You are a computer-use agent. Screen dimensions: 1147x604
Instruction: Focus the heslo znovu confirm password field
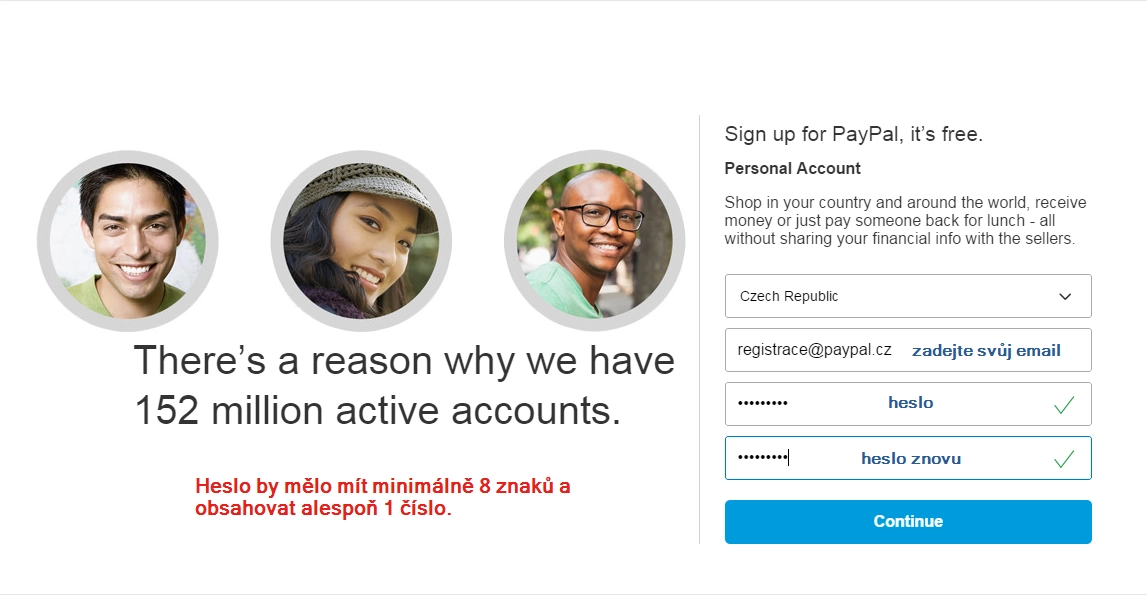tap(908, 458)
